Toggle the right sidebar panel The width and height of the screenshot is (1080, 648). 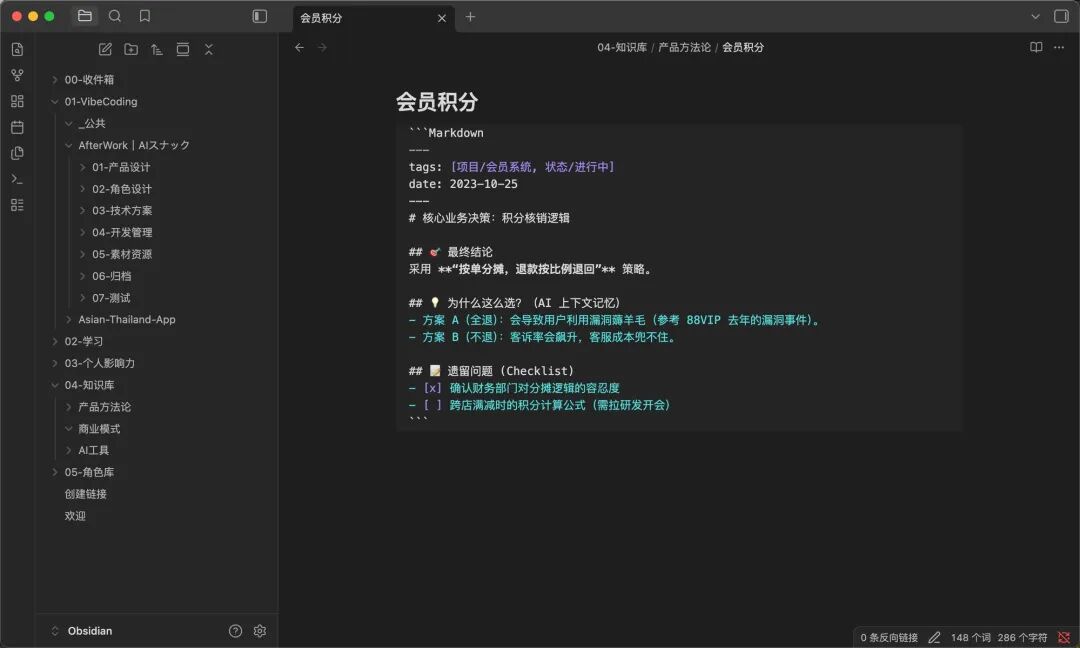(1061, 16)
